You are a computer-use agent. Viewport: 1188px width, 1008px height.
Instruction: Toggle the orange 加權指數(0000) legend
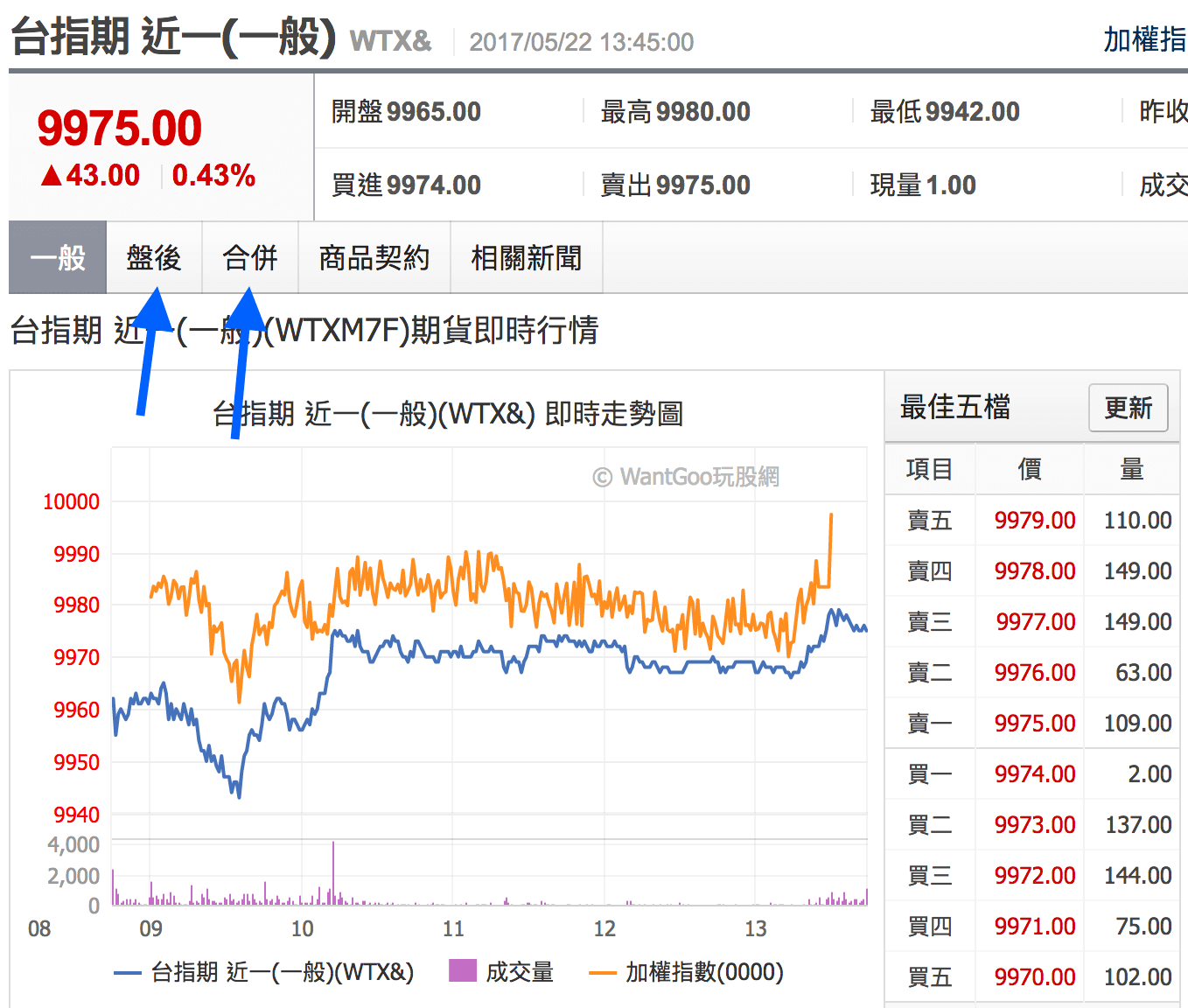(687, 972)
